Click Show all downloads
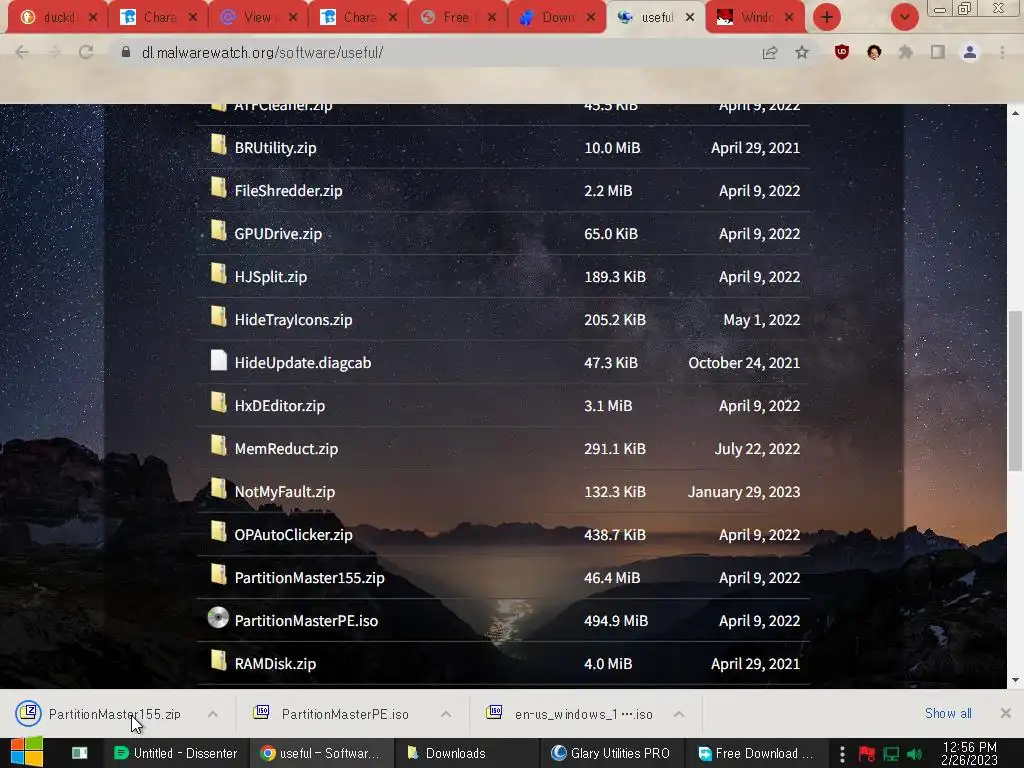Image resolution: width=1024 pixels, height=768 pixels. click(948, 713)
